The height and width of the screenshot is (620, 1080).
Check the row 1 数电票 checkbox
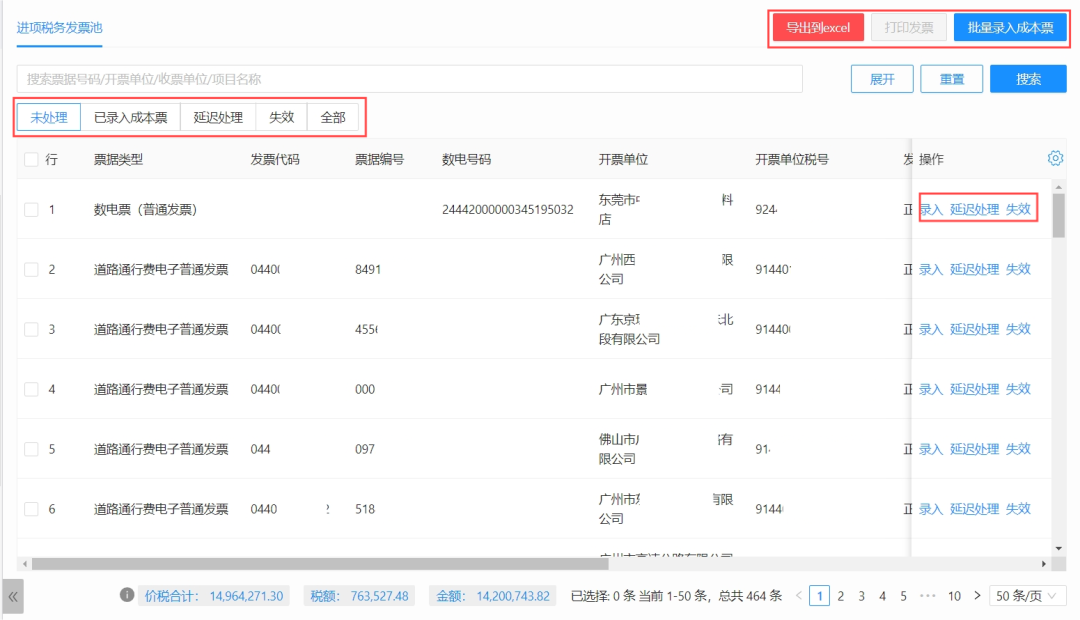point(31,209)
